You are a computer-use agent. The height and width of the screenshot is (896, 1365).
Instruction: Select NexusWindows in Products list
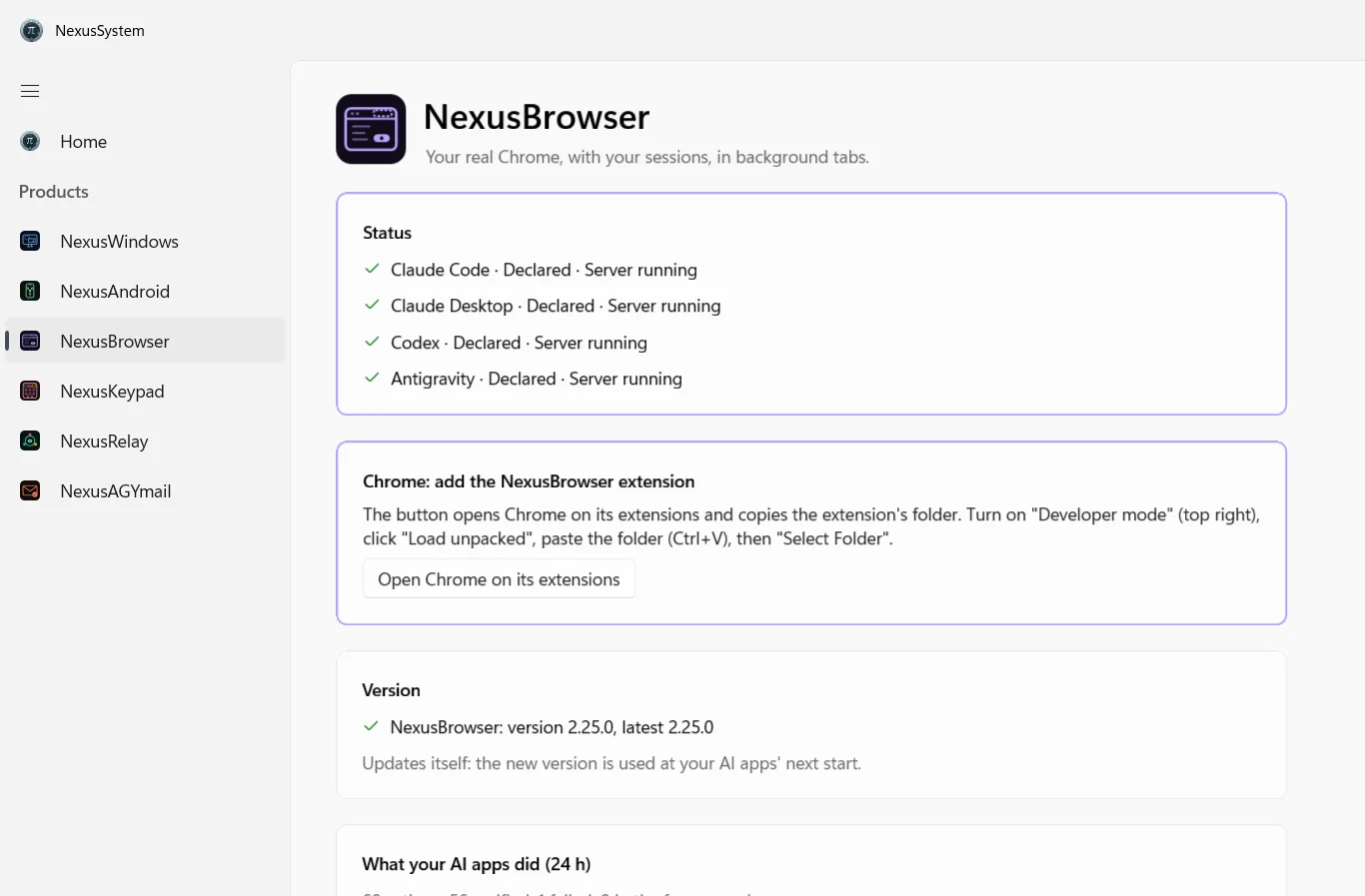pyautogui.click(x=145, y=241)
